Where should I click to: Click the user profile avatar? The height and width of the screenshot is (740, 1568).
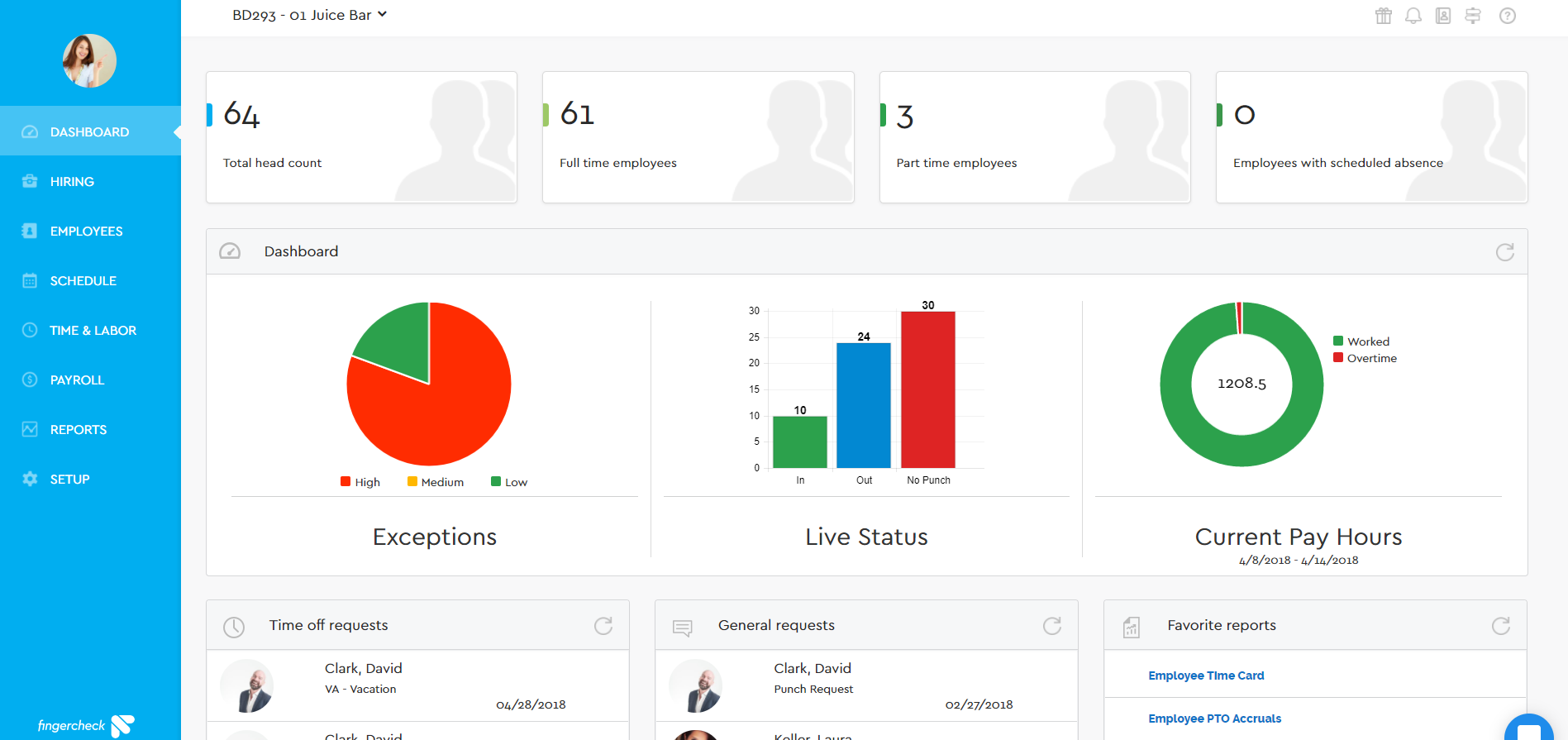89,60
